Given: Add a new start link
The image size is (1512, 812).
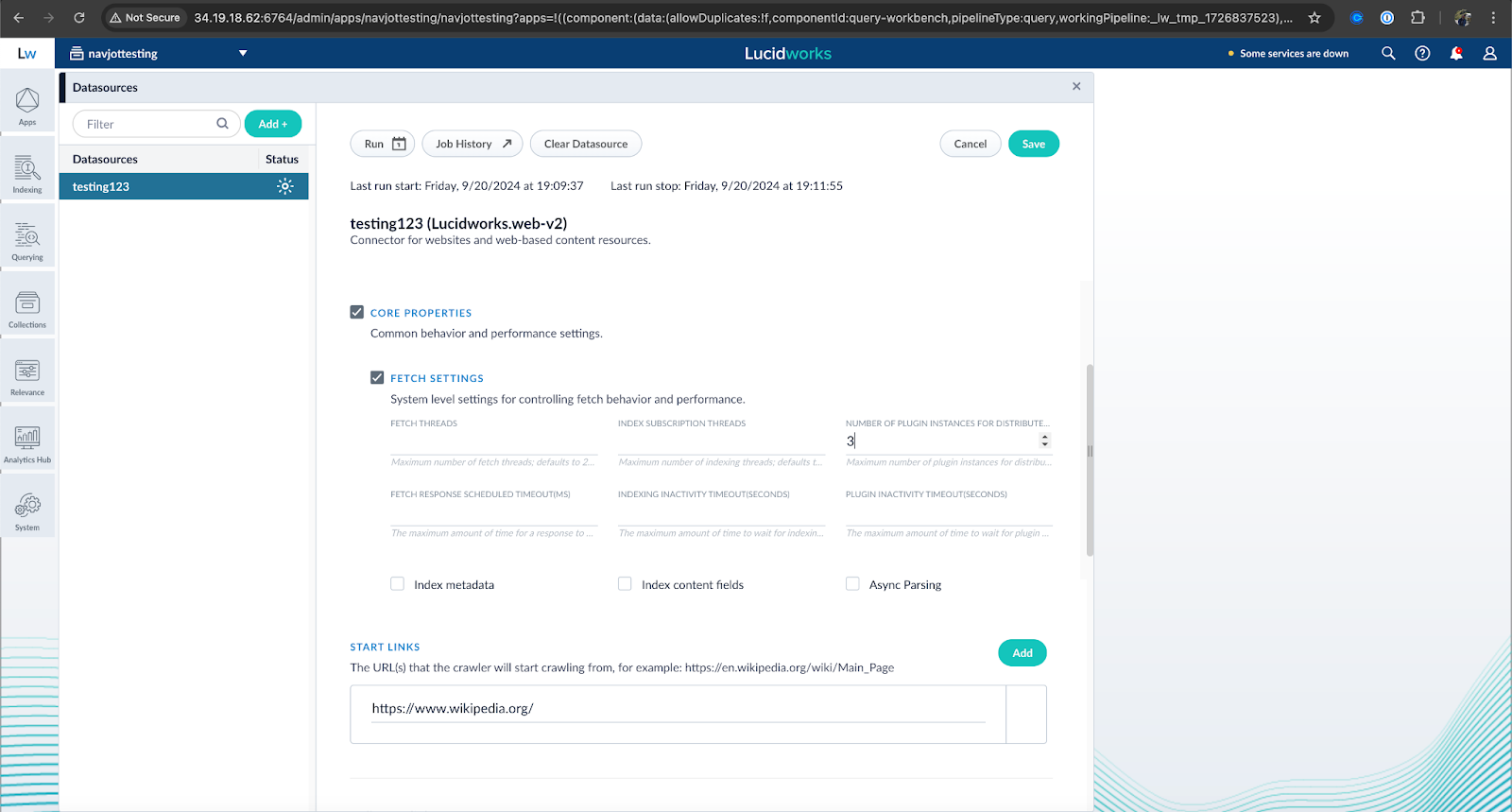Looking at the screenshot, I should [1022, 653].
